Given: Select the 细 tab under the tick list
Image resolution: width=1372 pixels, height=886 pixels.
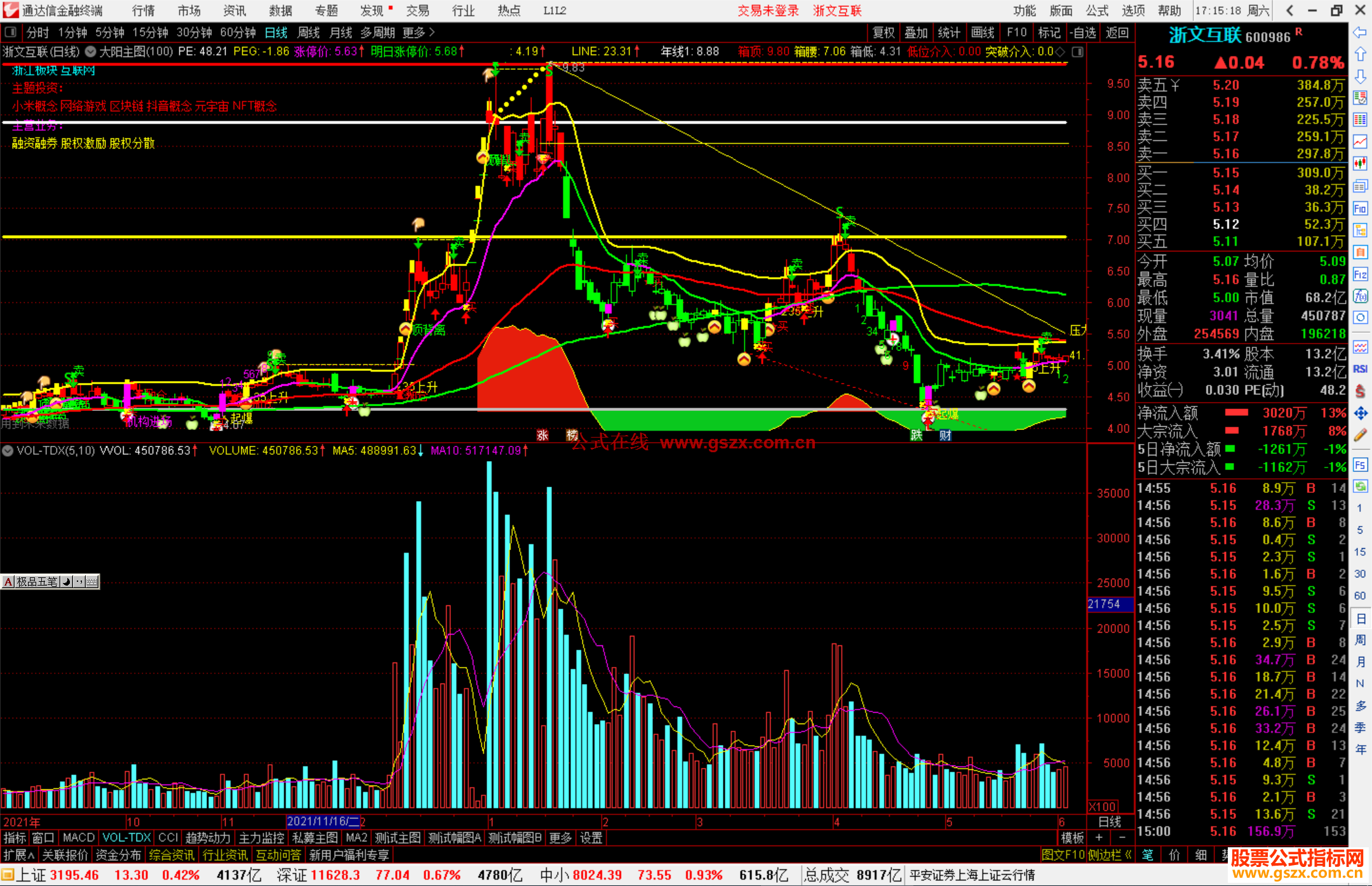Looking at the screenshot, I should (1200, 855).
